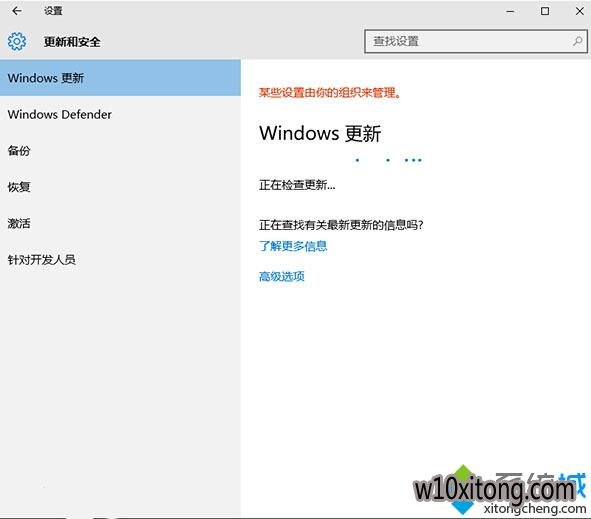This screenshot has height=519, width=591.
Task: Click the settings gear icon
Action: [x=17, y=41]
